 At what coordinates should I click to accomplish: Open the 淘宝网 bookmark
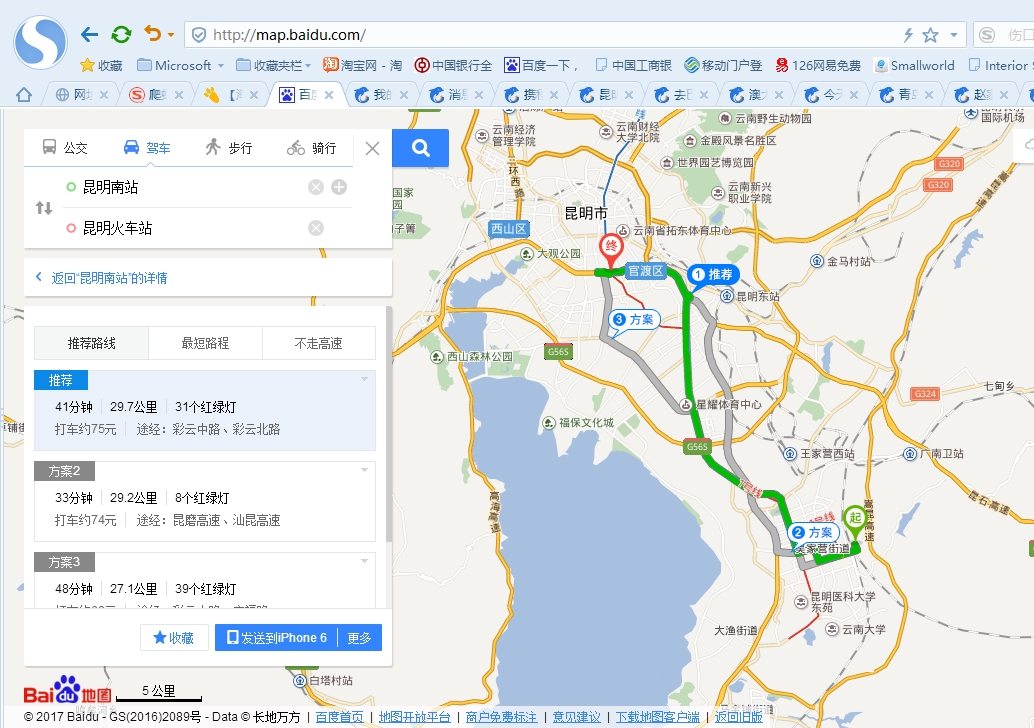[362, 65]
